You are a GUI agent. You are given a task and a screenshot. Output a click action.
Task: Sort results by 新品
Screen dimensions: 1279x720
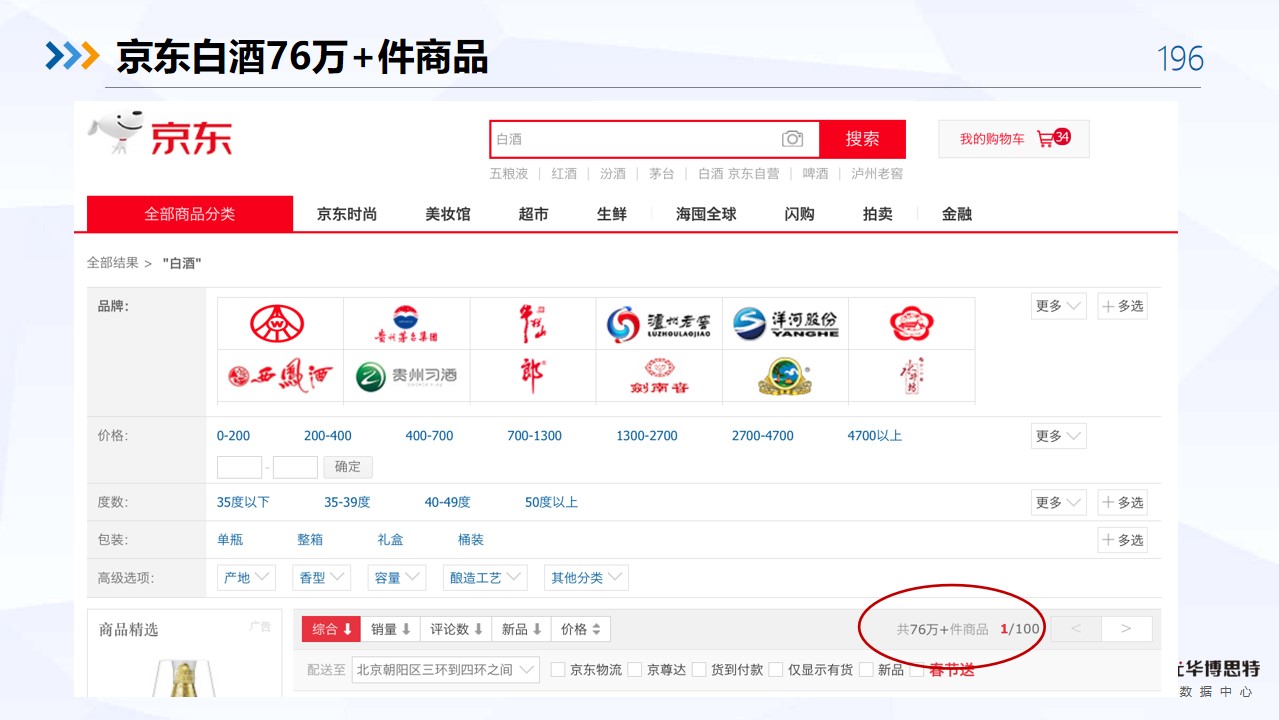tap(522, 629)
